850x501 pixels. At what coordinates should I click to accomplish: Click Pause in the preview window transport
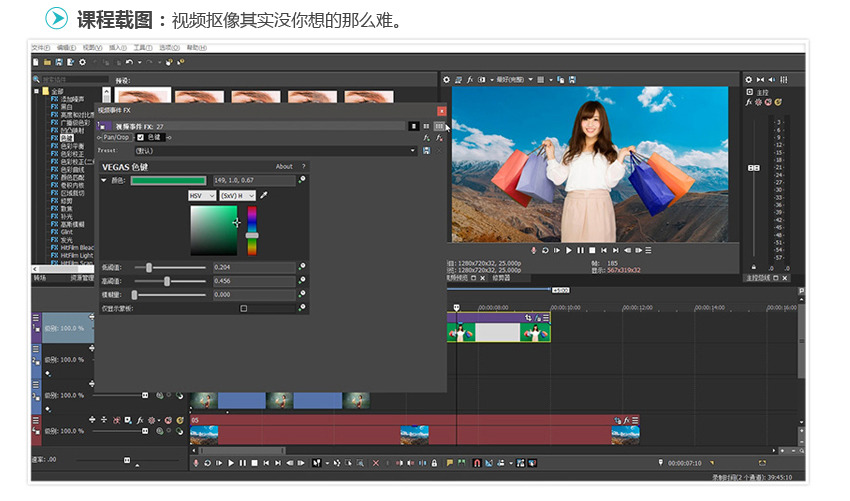pyautogui.click(x=581, y=250)
